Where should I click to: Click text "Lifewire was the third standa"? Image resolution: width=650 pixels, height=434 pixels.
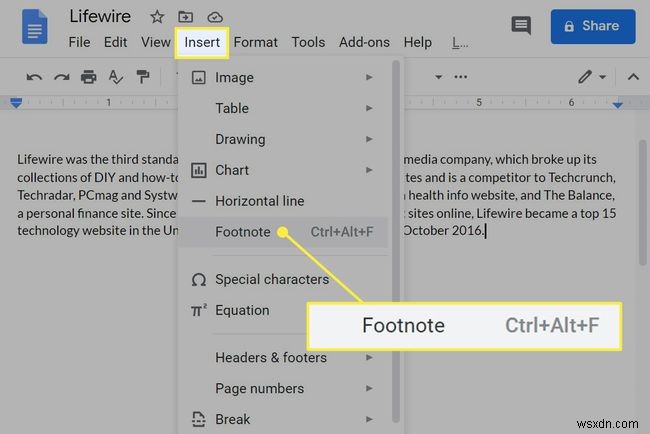[98, 159]
